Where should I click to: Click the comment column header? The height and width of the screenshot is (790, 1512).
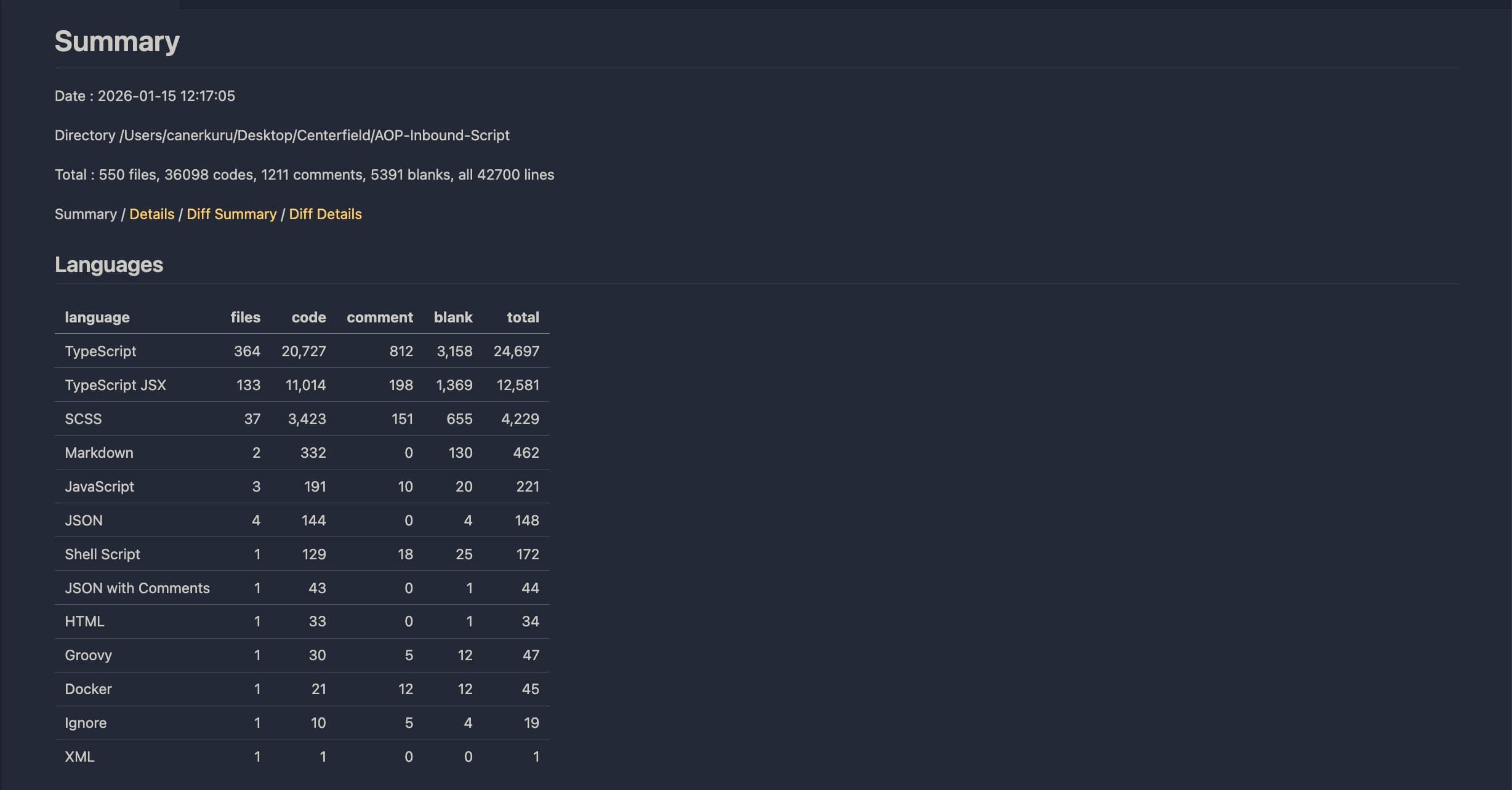tap(379, 317)
